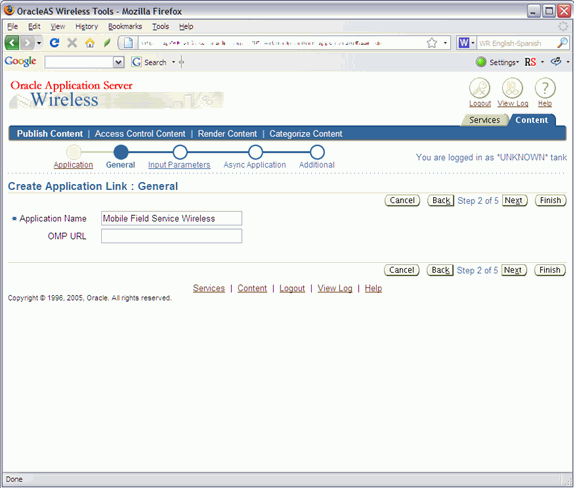Viewport: 574px width, 488px height.
Task: Click the bottom Cancel button
Action: point(401,270)
